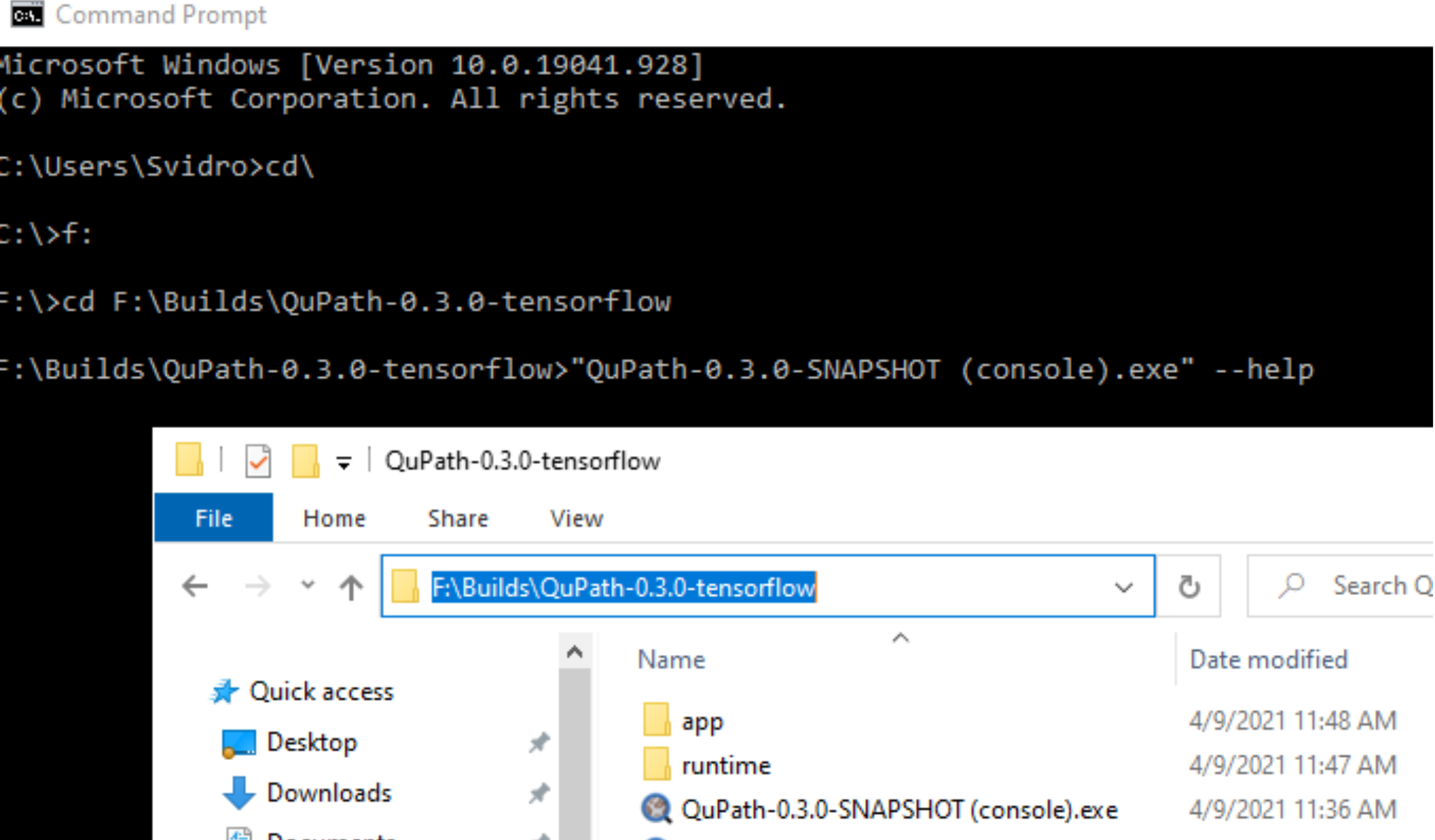Screen dimensions: 1435x840
Task: Switch to the View ribbon tab
Action: [x=576, y=518]
